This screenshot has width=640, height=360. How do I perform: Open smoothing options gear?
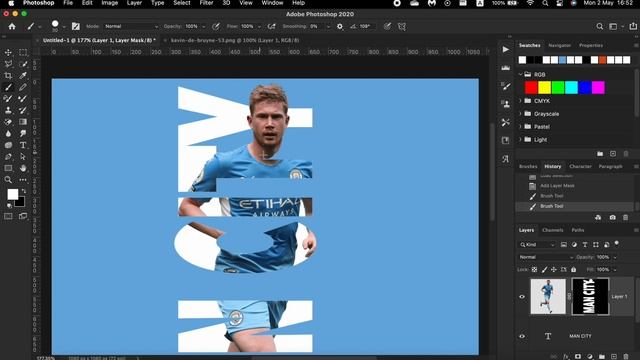pos(340,27)
